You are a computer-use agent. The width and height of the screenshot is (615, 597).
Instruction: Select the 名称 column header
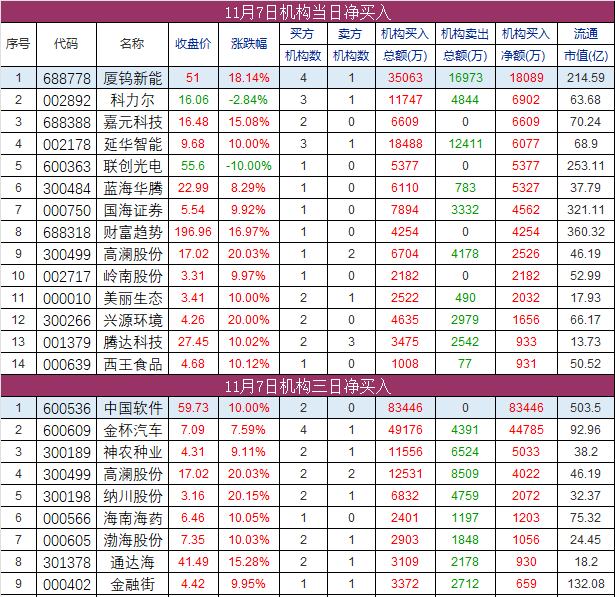tap(132, 44)
